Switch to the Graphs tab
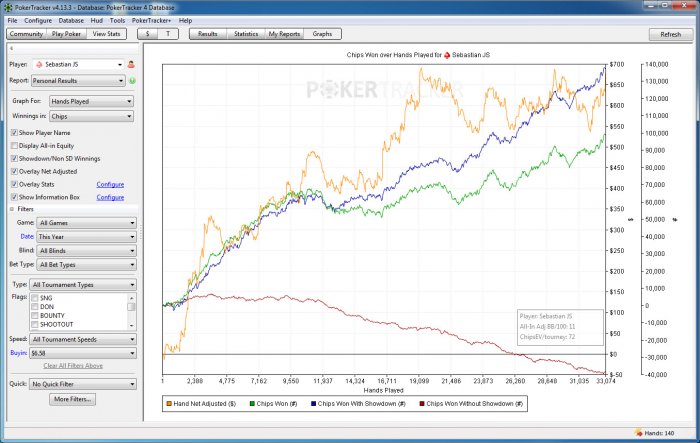Screen dimensions: 700x443 (322, 34)
